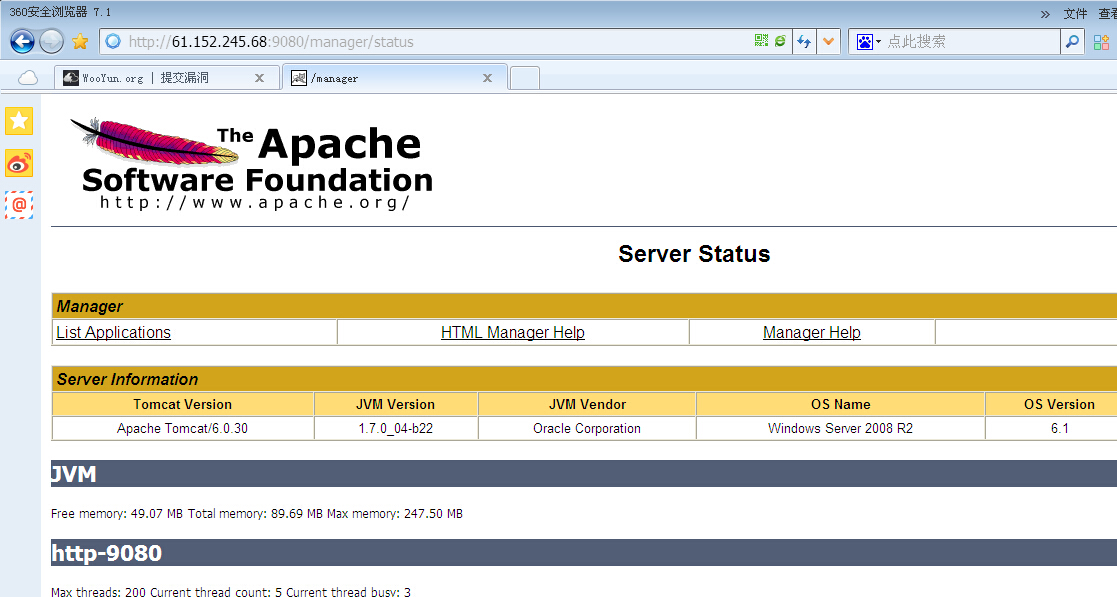Click the http-9080 section heading
Viewport: 1117px width, 597px height.
[x=583, y=553]
